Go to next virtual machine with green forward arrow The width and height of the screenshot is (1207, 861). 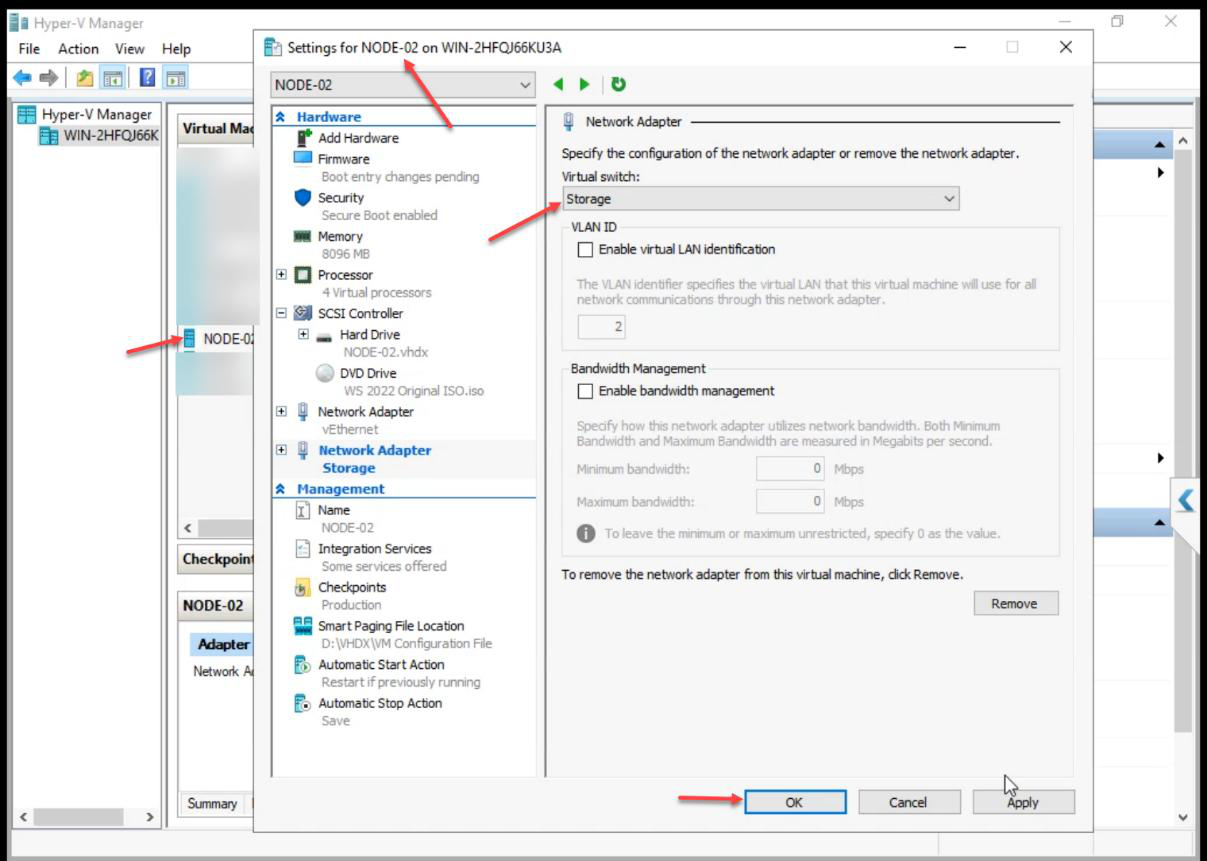pyautogui.click(x=585, y=85)
